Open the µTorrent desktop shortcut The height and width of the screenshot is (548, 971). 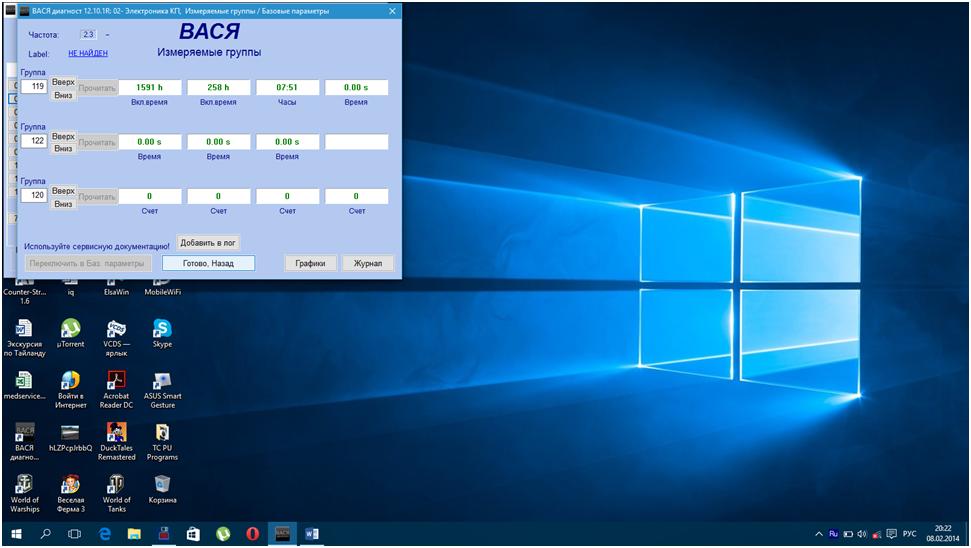70,329
